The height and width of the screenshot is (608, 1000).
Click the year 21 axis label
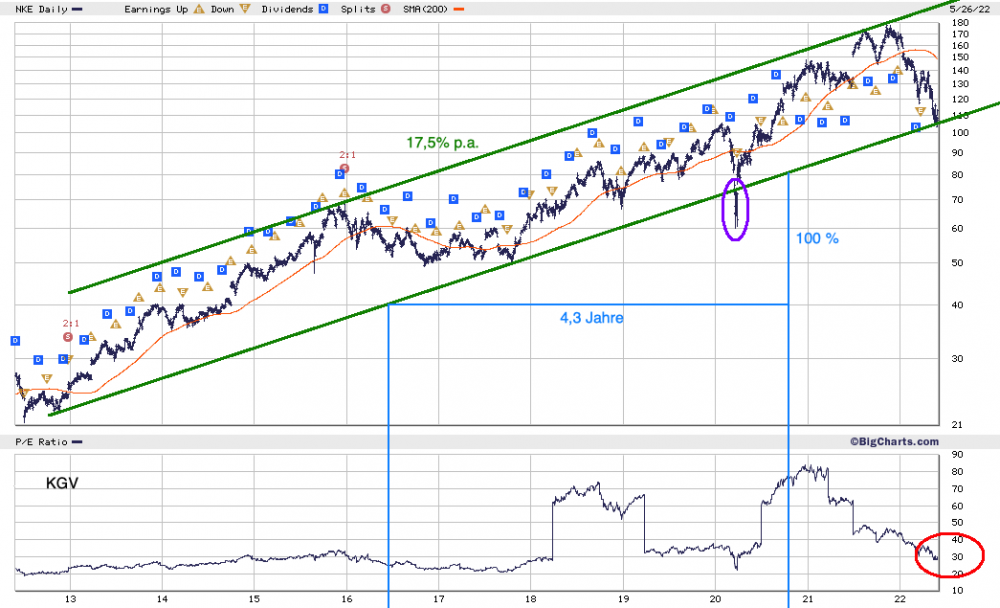point(807,599)
